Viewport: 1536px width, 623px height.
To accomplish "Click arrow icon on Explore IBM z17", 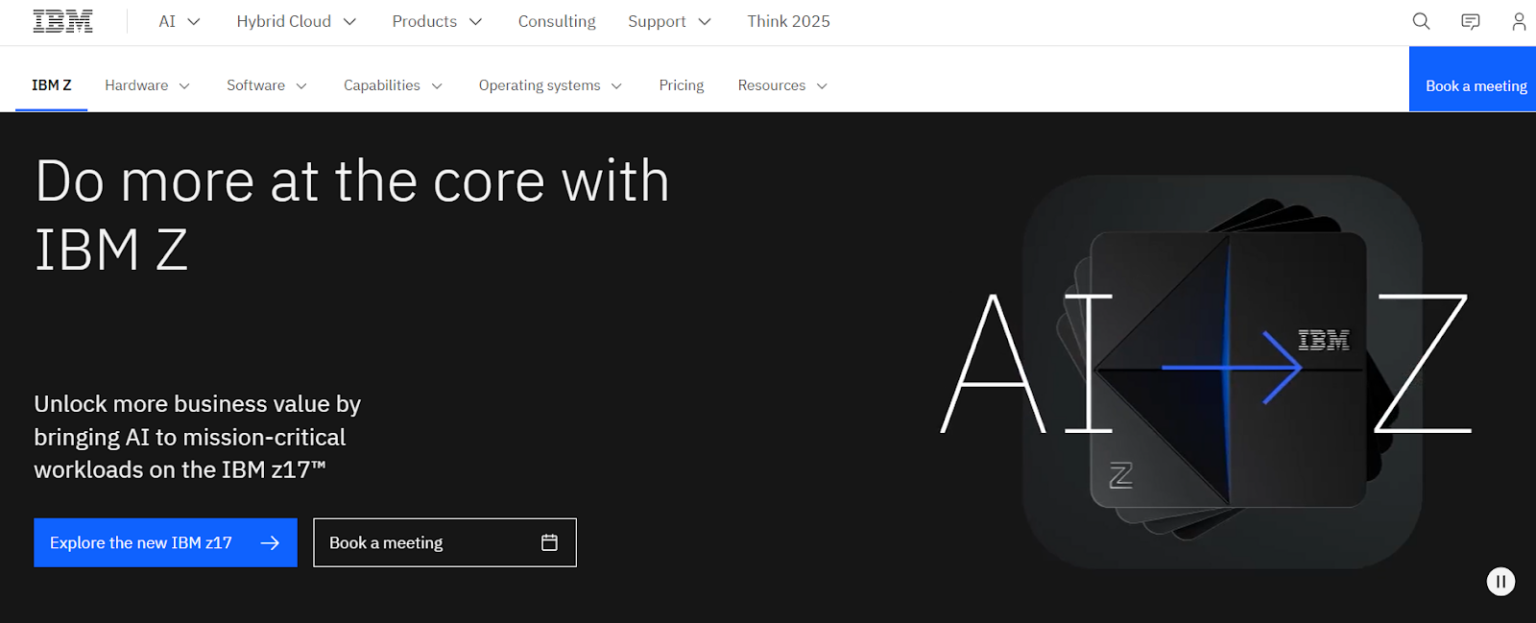I will click(269, 542).
